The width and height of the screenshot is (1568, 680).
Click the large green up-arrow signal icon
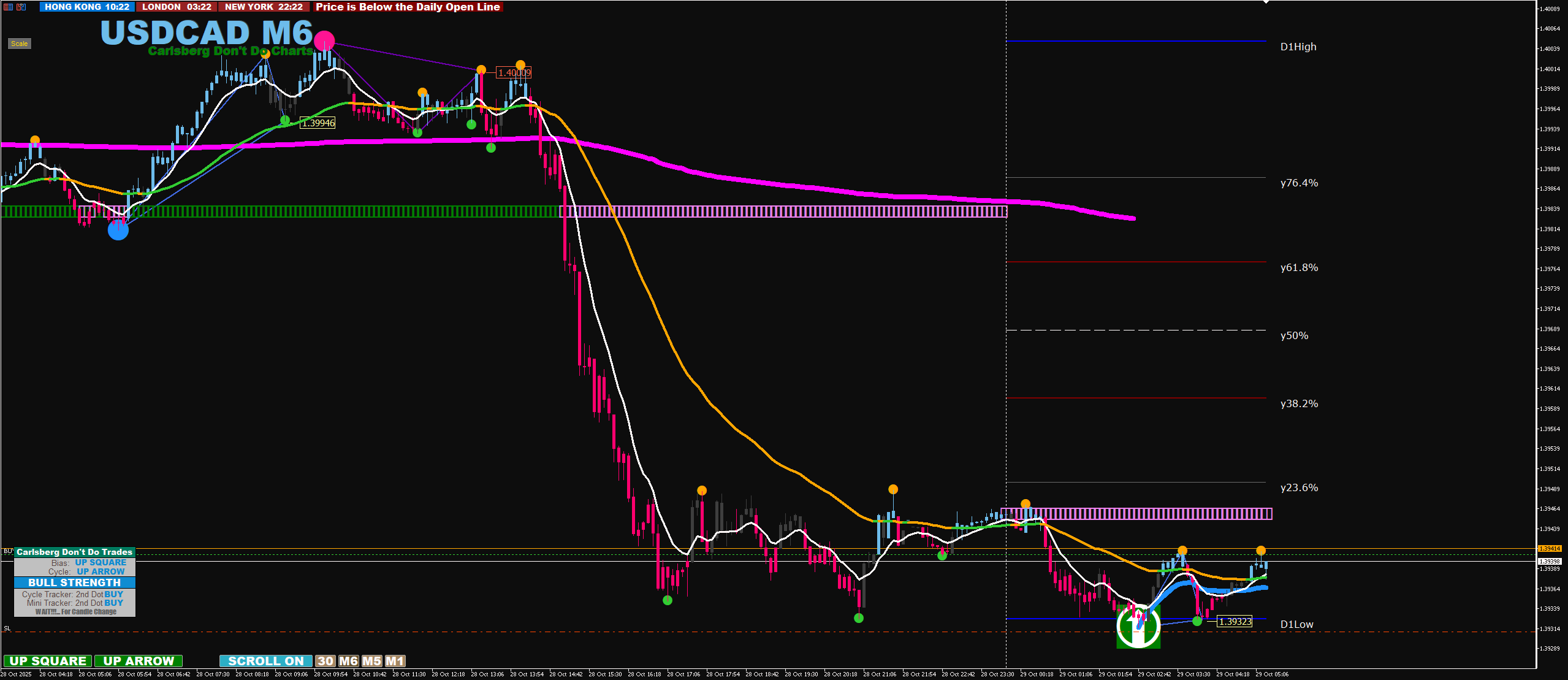click(1138, 626)
